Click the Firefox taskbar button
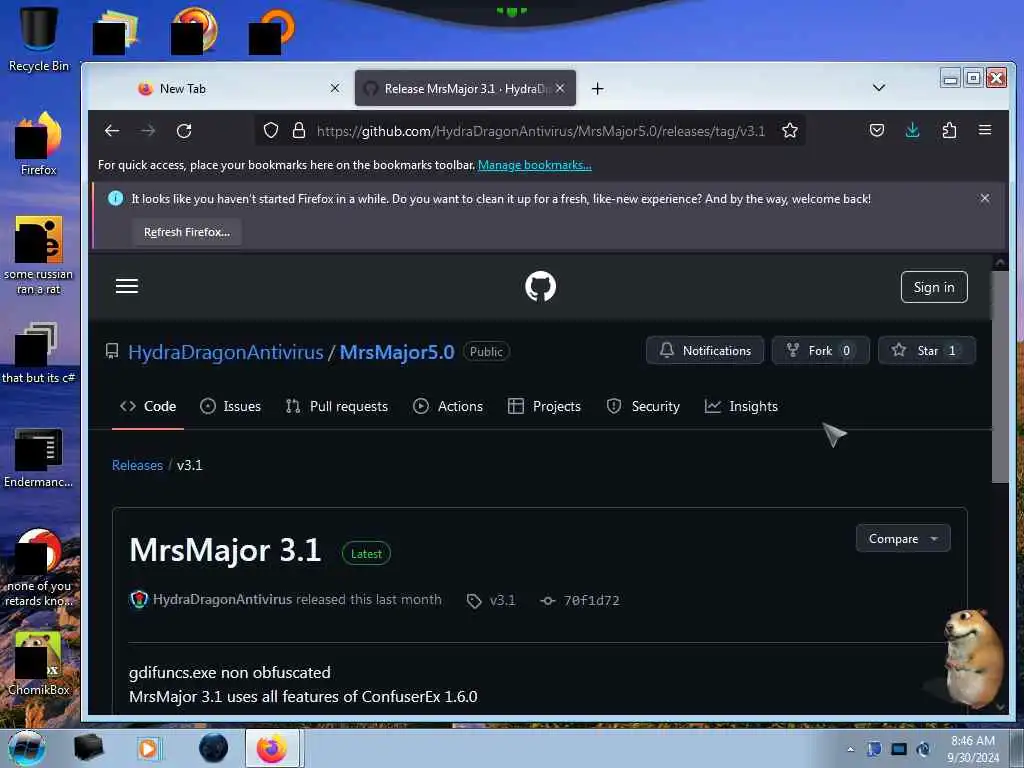 272,748
